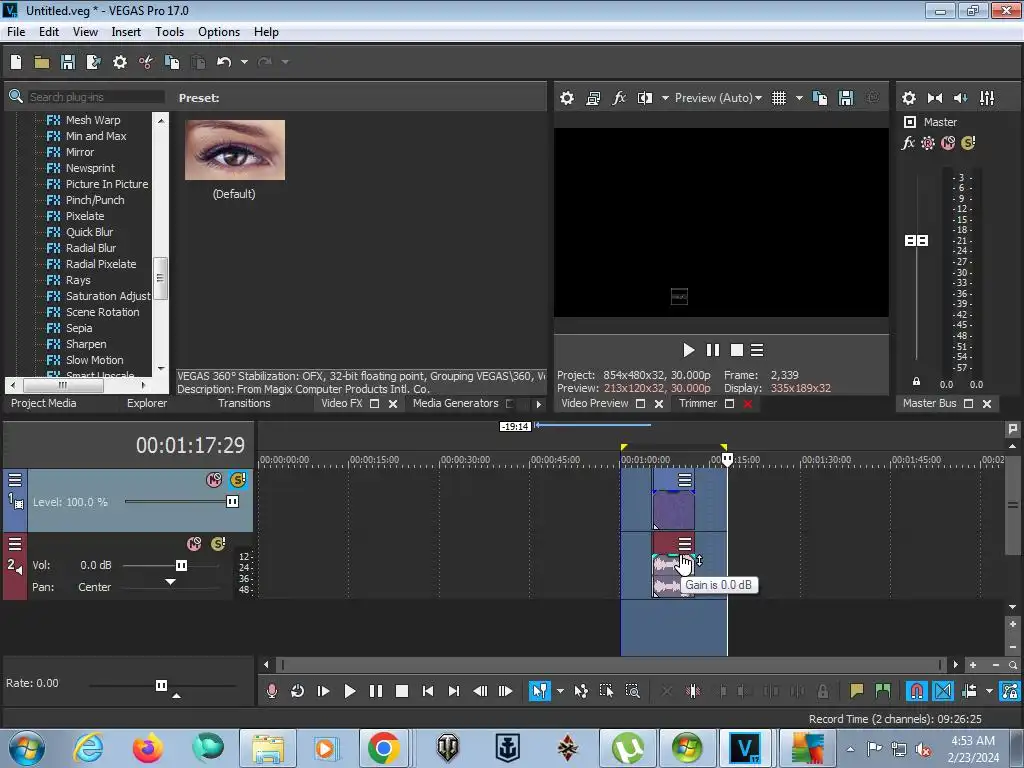Enable snapping magnet icon
Viewport: 1024px width, 768px height.
[x=917, y=691]
